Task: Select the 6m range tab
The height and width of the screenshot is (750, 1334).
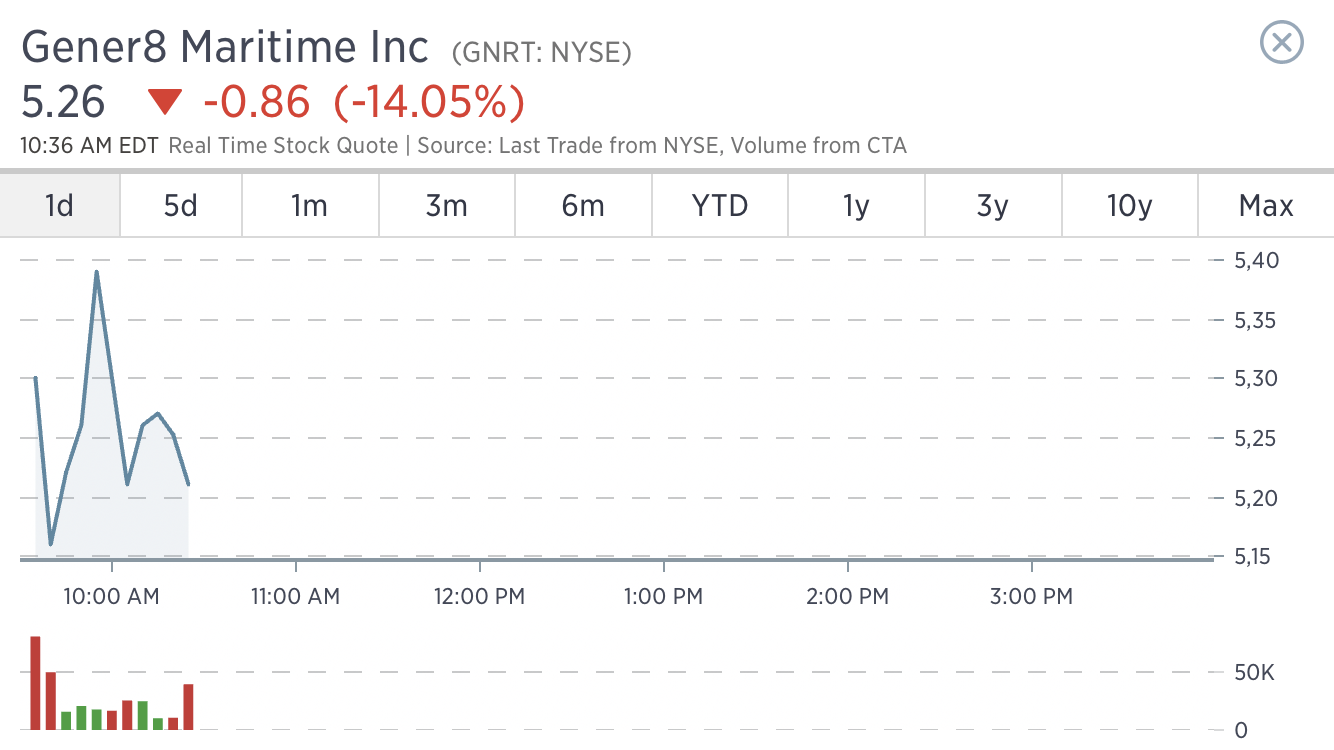Action: [x=584, y=206]
